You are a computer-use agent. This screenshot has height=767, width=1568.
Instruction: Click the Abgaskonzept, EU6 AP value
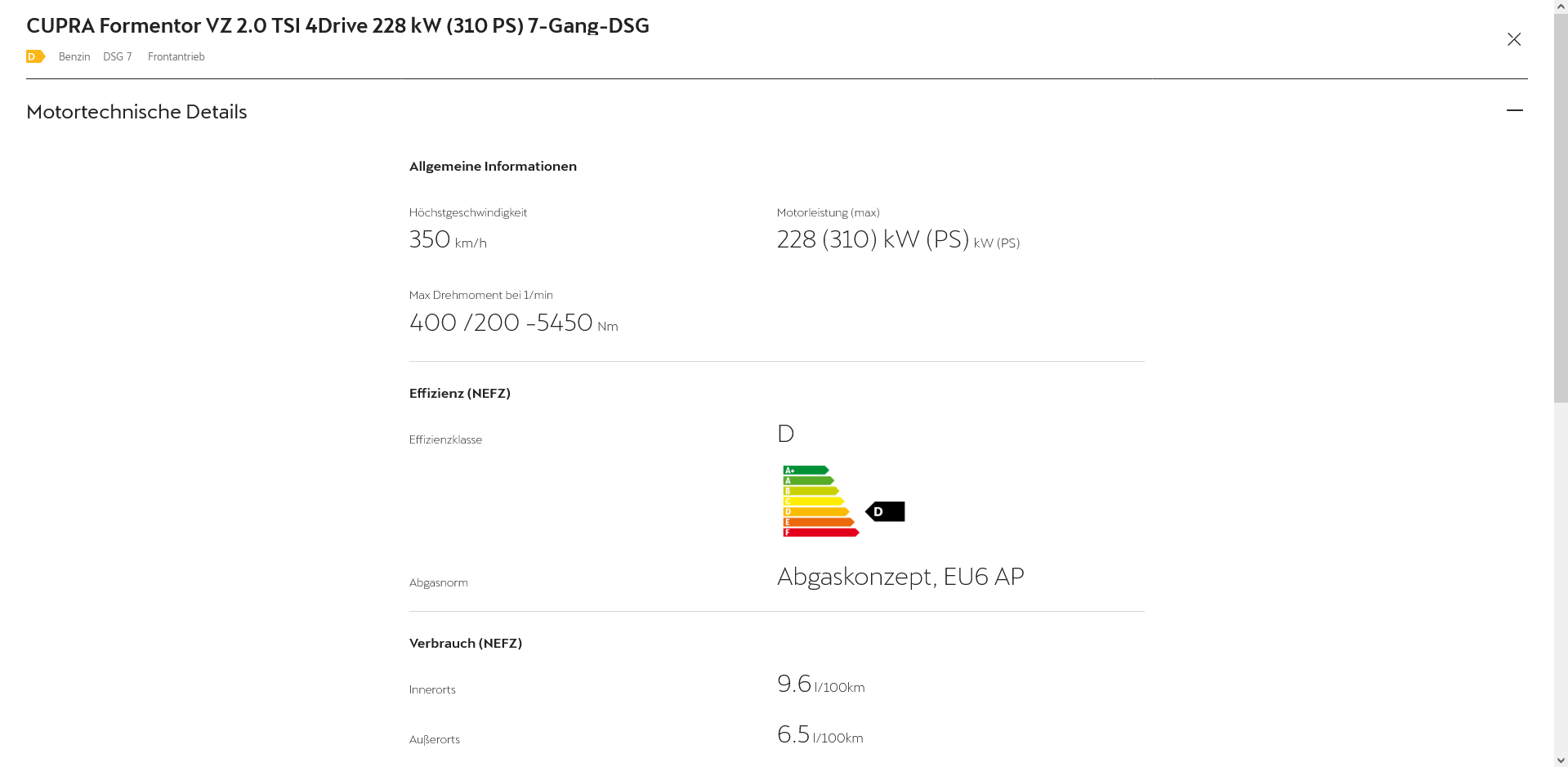900,577
